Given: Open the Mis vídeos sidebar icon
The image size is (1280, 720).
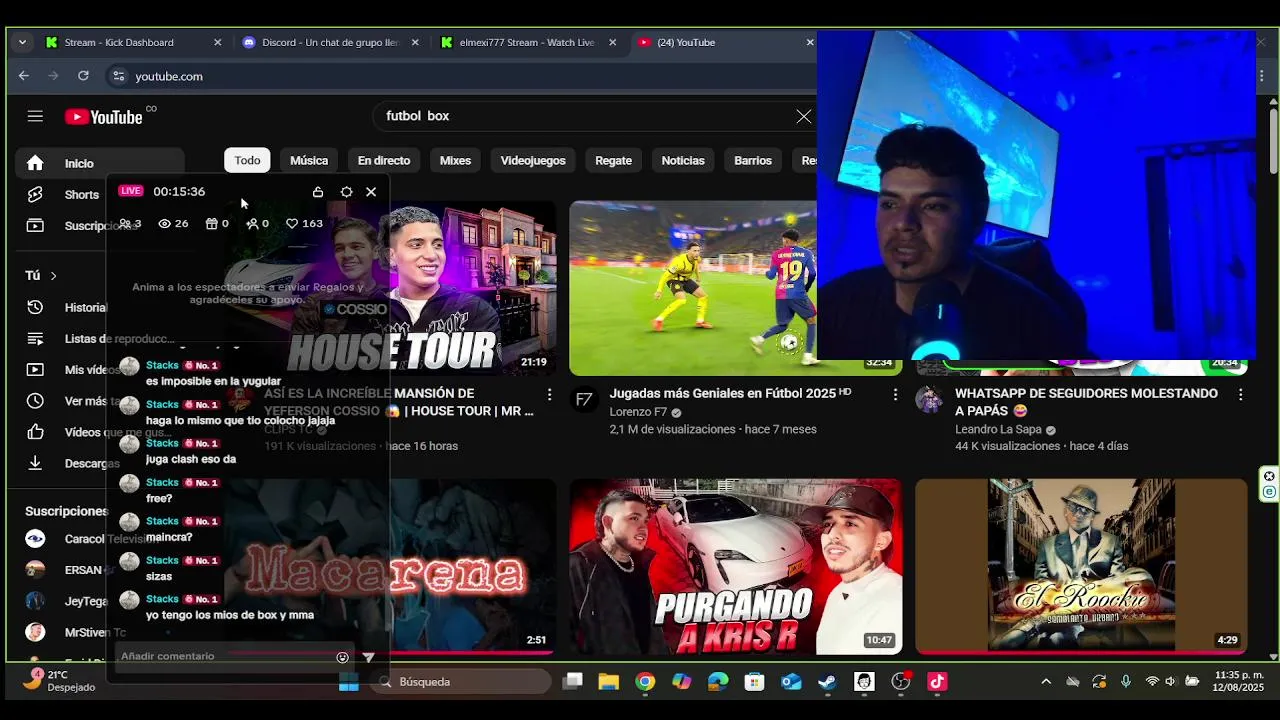Looking at the screenshot, I should coord(35,369).
